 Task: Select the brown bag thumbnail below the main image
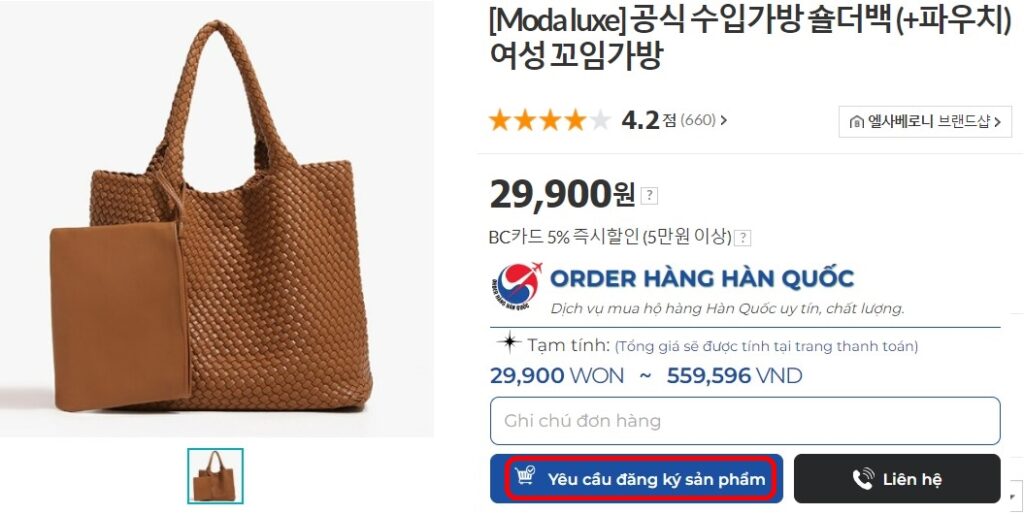point(216,476)
